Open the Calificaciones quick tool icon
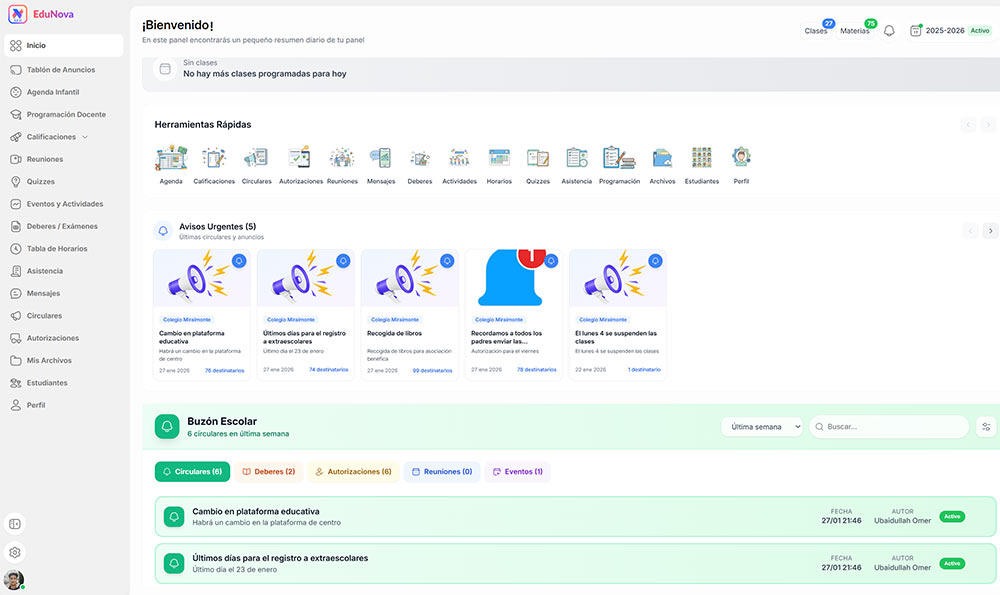 tap(214, 159)
